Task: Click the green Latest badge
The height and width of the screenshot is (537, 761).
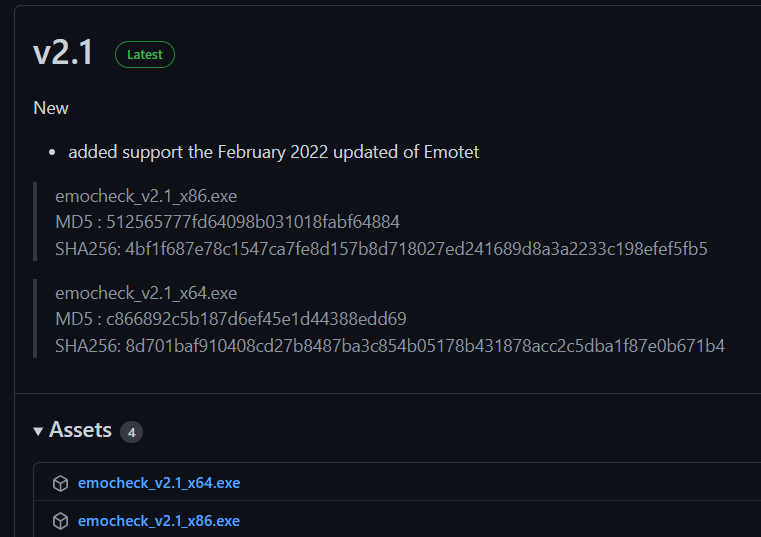Action: pos(145,54)
